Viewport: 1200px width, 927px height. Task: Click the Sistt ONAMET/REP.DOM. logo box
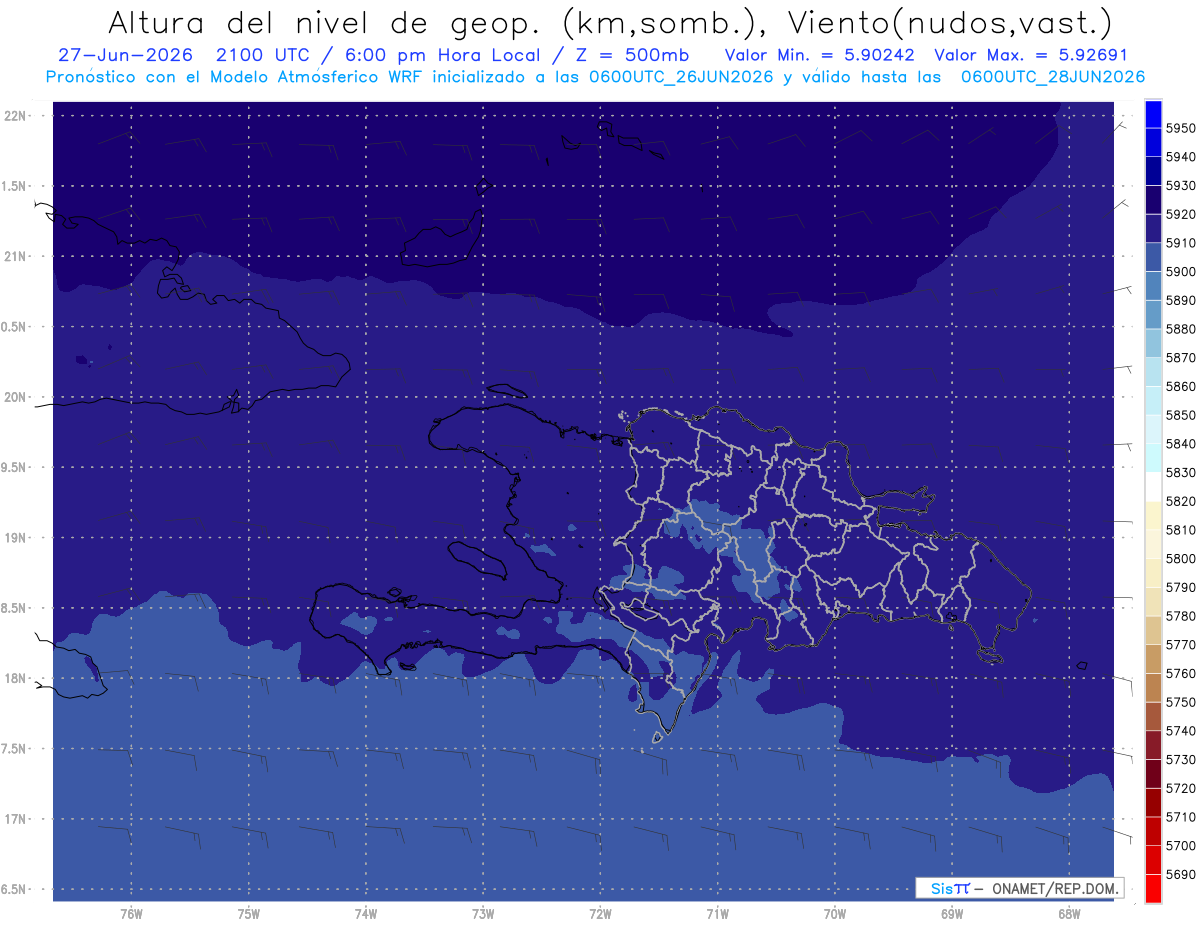(x=1019, y=887)
